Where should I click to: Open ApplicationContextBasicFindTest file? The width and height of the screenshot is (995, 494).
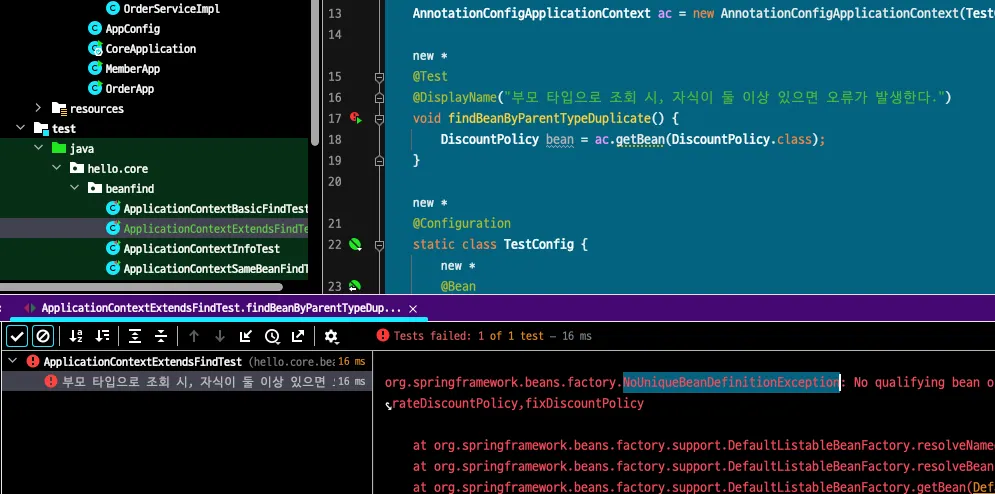click(x=215, y=208)
